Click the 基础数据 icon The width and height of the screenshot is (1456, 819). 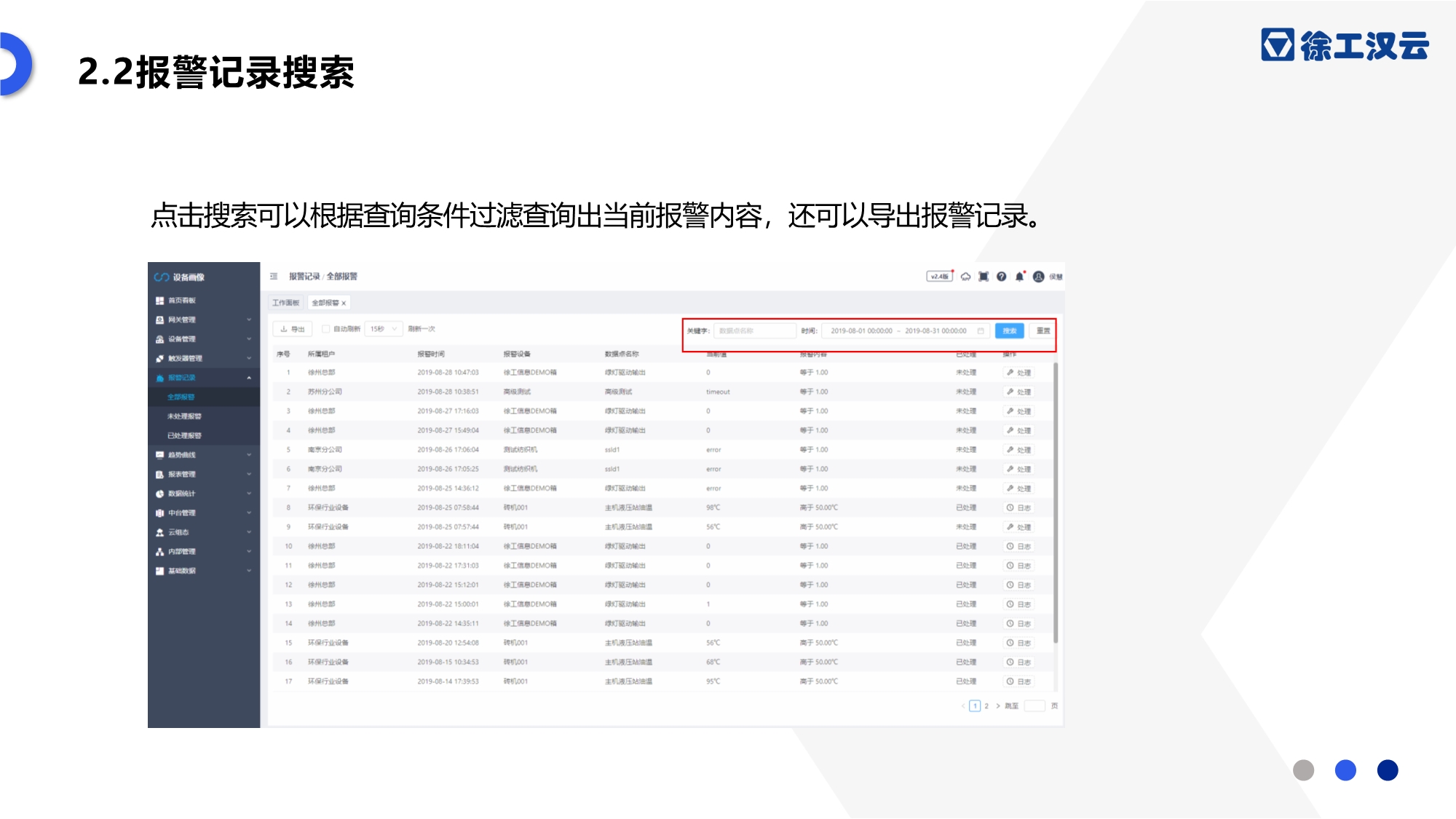(x=159, y=571)
